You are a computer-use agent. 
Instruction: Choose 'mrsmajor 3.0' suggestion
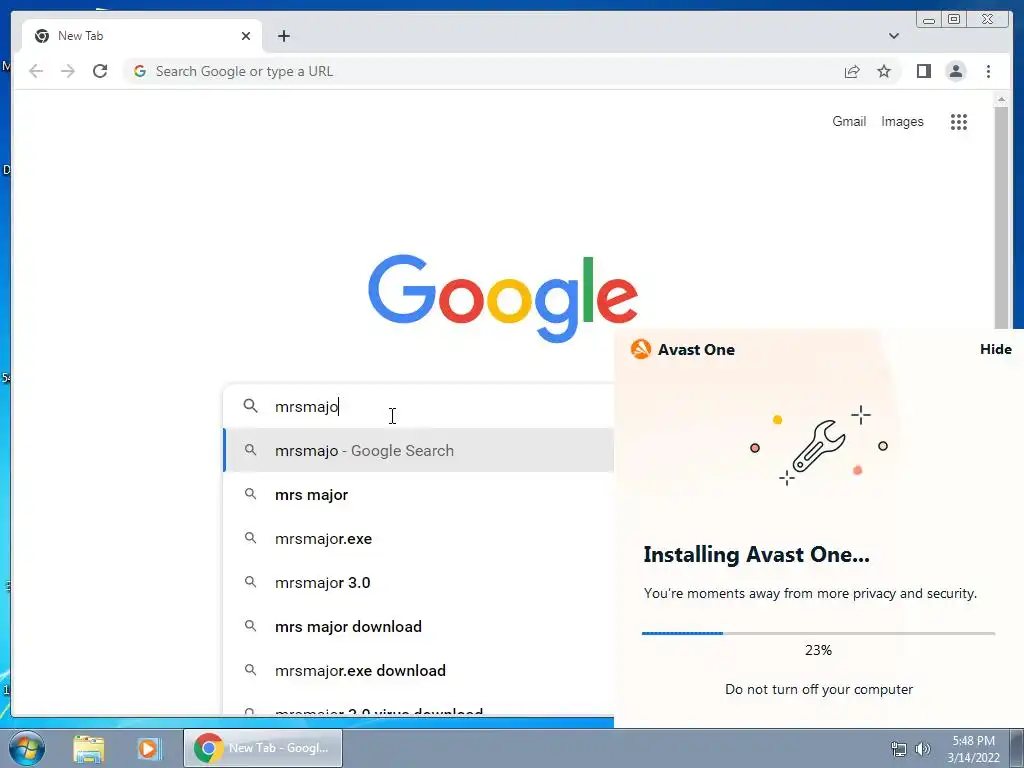[x=419, y=583]
